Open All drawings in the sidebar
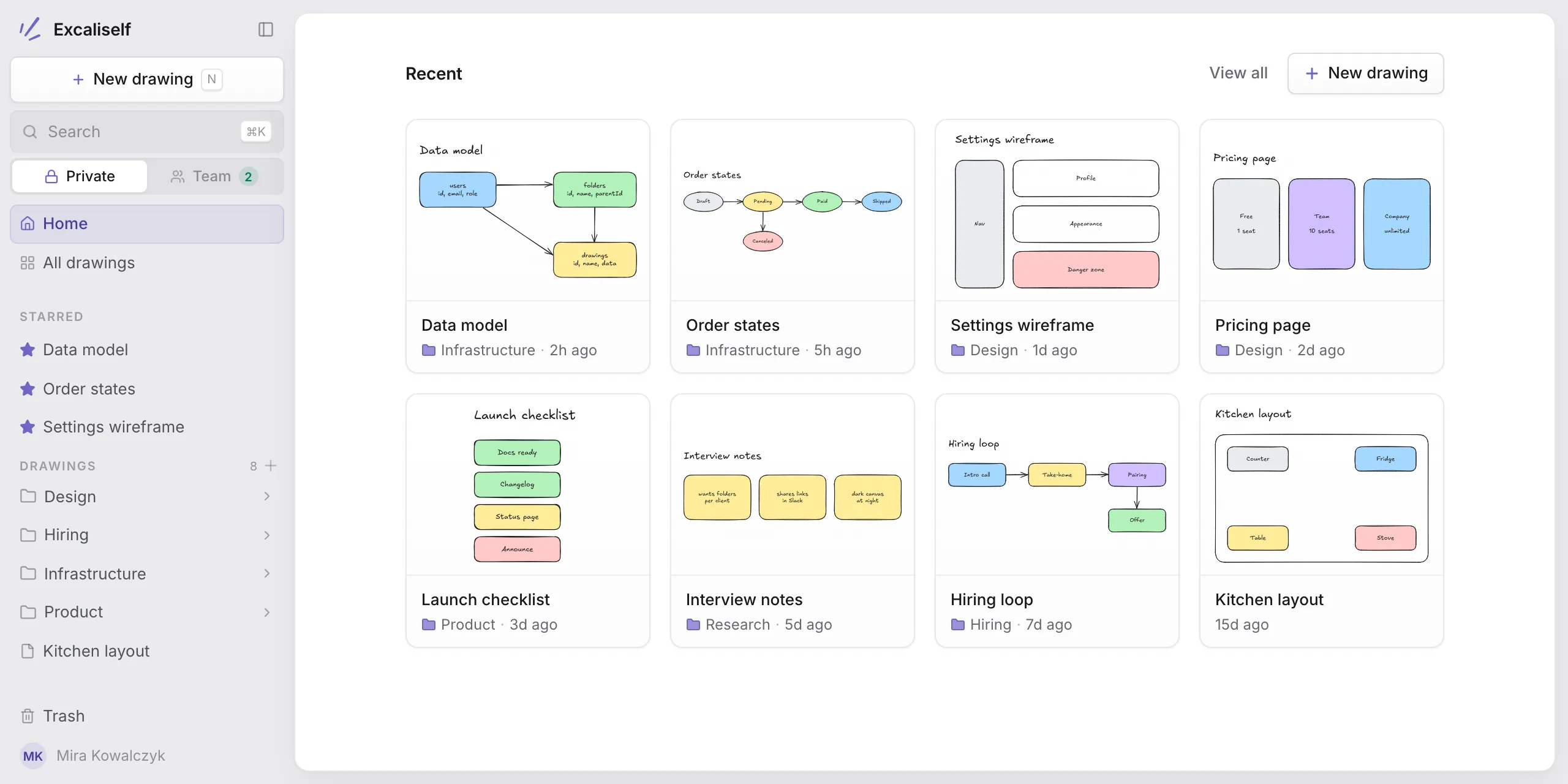 (147, 263)
